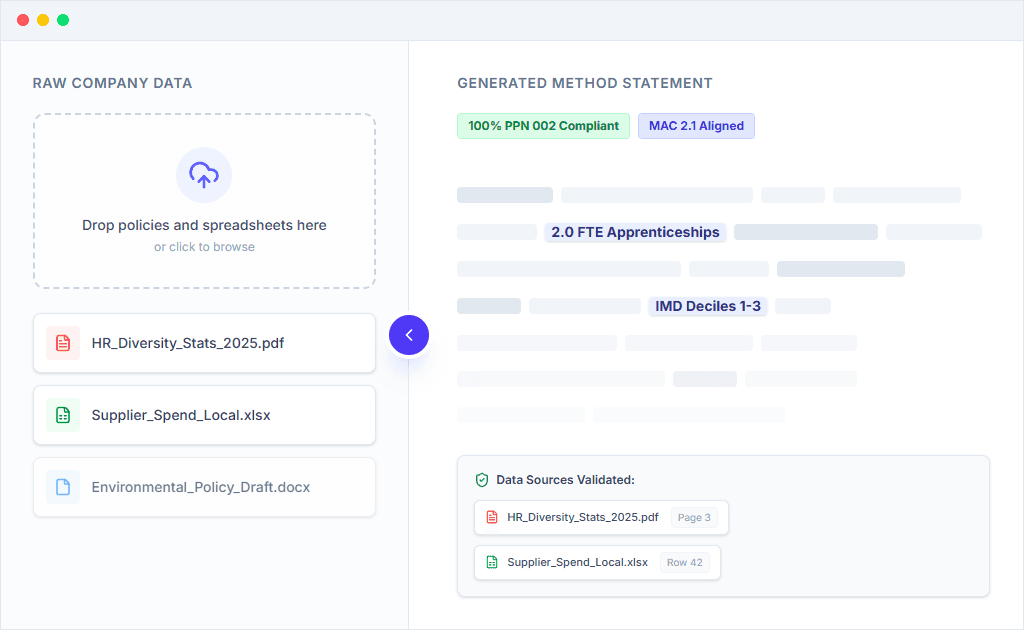Image resolution: width=1024 pixels, height=630 pixels.
Task: Click the 'or click to browse' link
Action: point(204,246)
